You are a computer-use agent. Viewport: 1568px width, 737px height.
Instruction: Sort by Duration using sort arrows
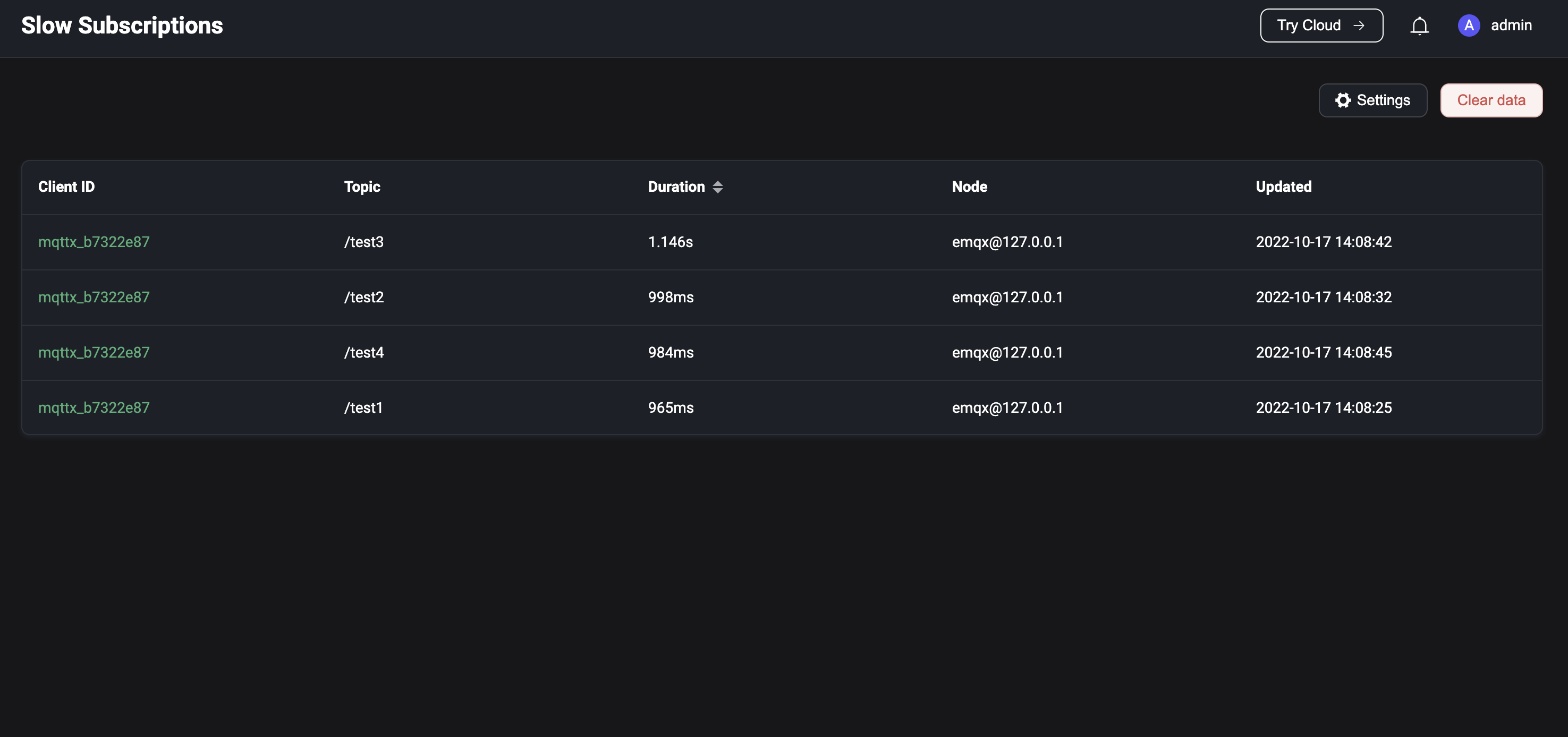point(718,187)
